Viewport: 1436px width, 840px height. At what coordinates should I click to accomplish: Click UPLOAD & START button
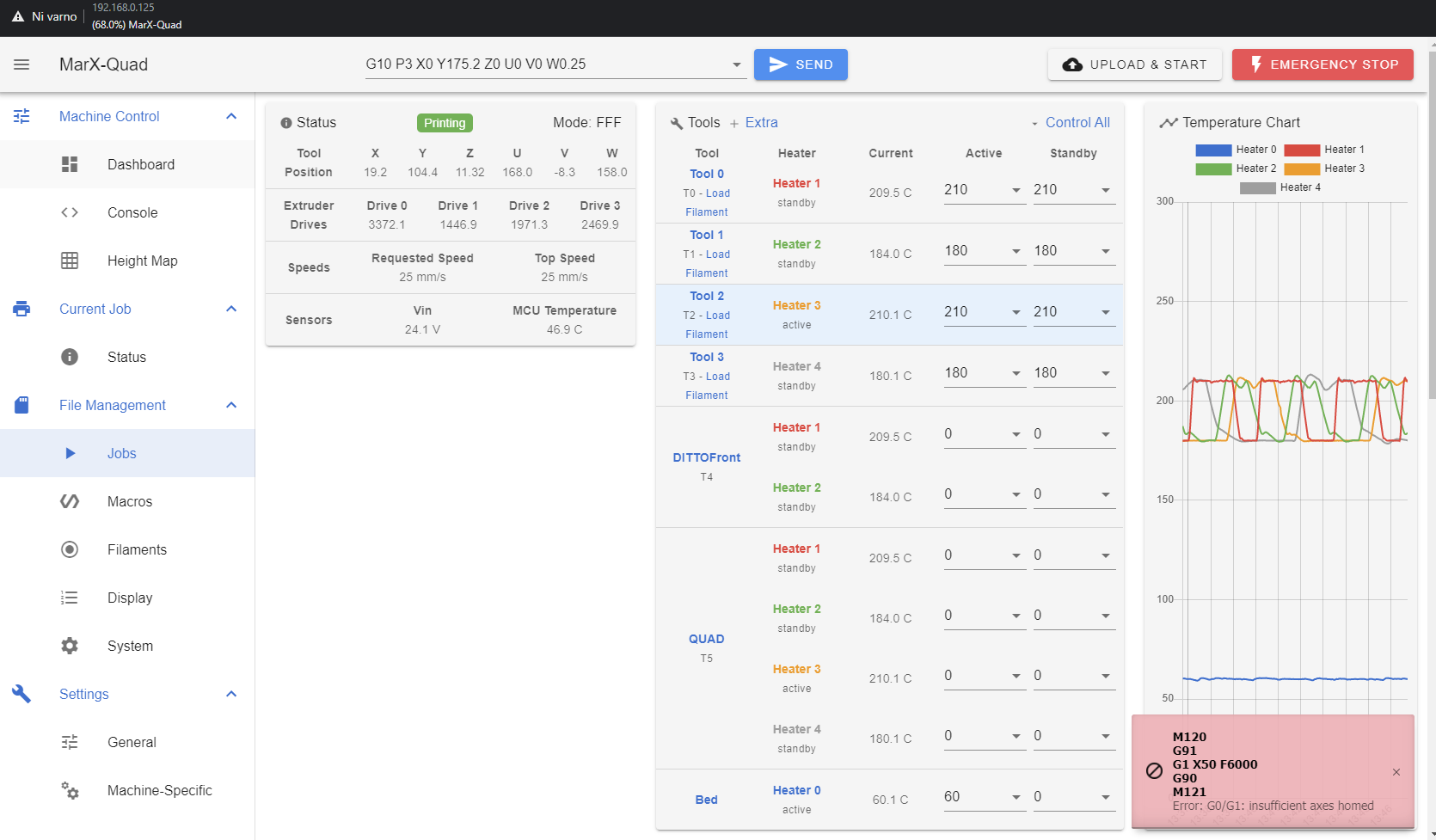point(1135,64)
